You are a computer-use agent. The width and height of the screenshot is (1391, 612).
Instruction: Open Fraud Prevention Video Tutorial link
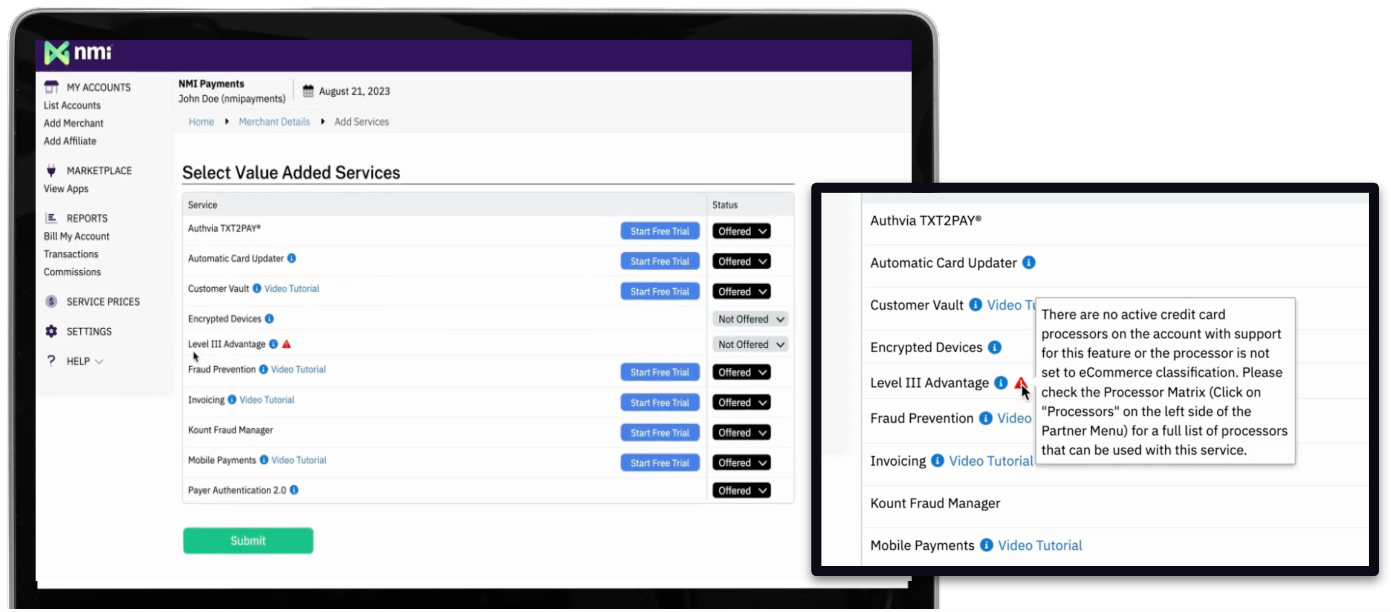[298, 369]
